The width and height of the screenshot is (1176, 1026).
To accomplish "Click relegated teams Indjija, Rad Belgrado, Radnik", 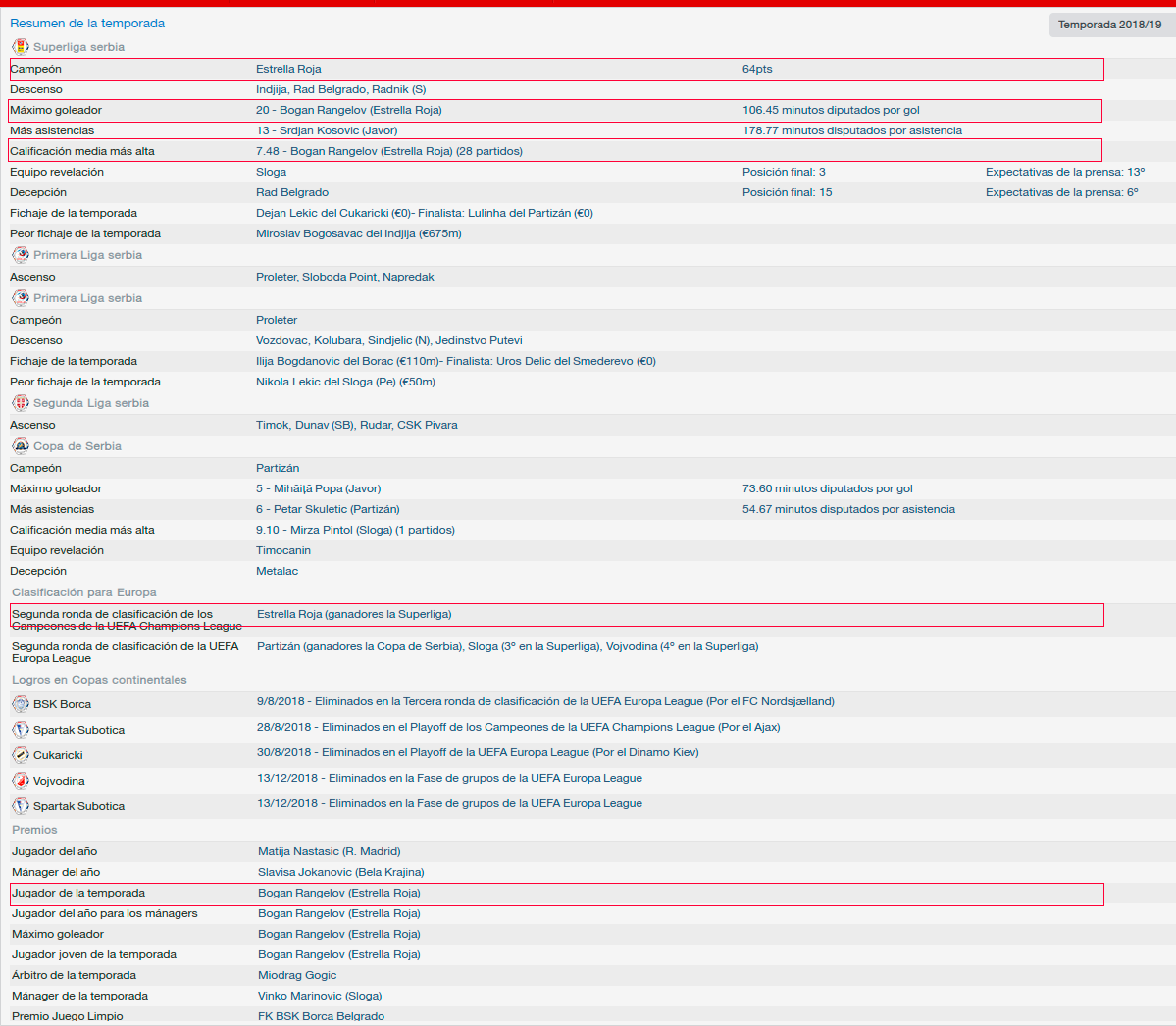I will [x=341, y=89].
